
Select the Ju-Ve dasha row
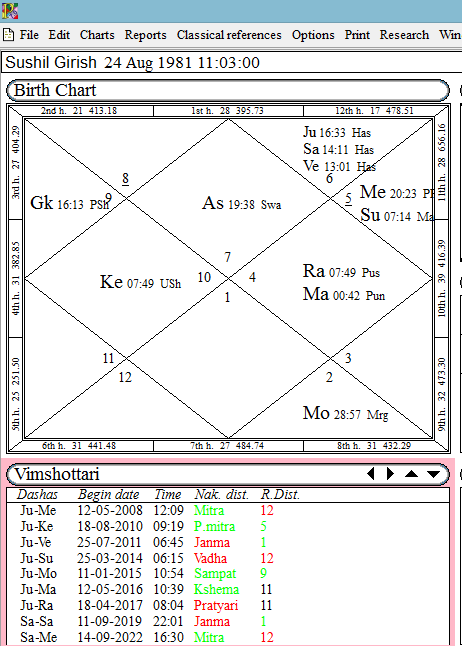[228, 542]
